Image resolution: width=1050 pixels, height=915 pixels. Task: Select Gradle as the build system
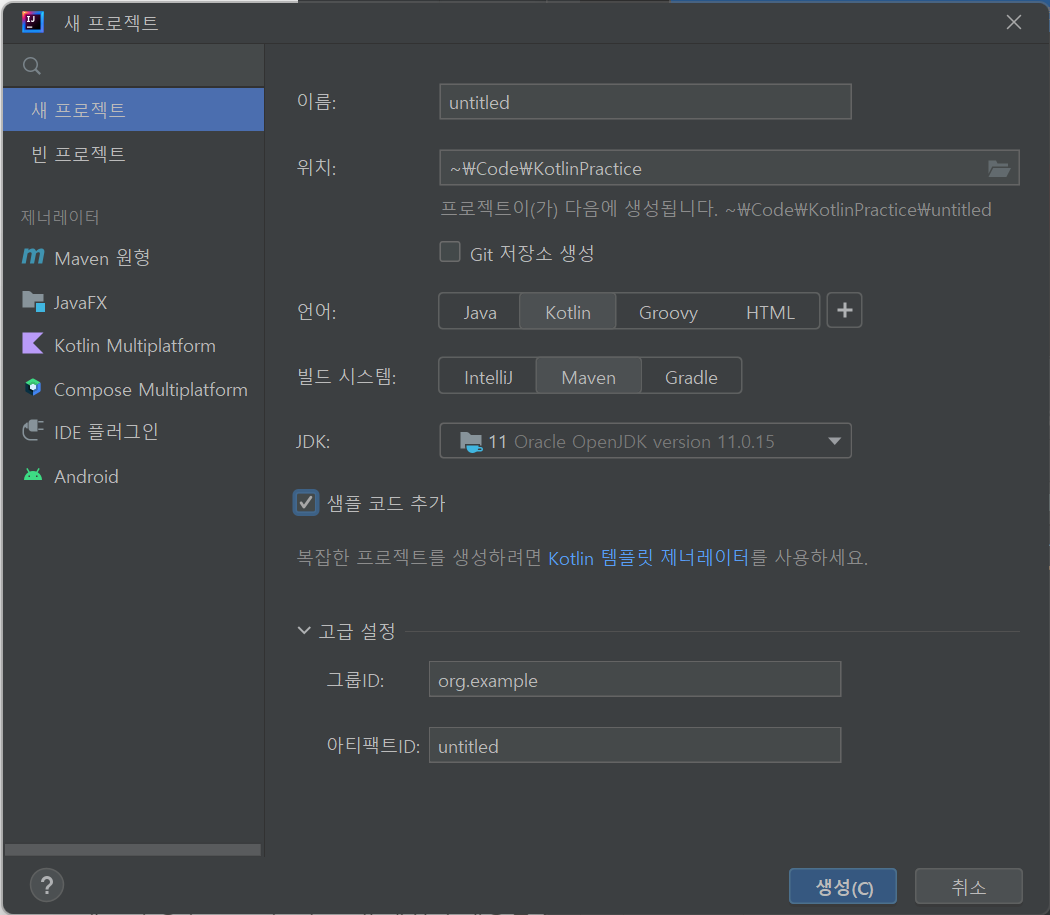pos(691,377)
